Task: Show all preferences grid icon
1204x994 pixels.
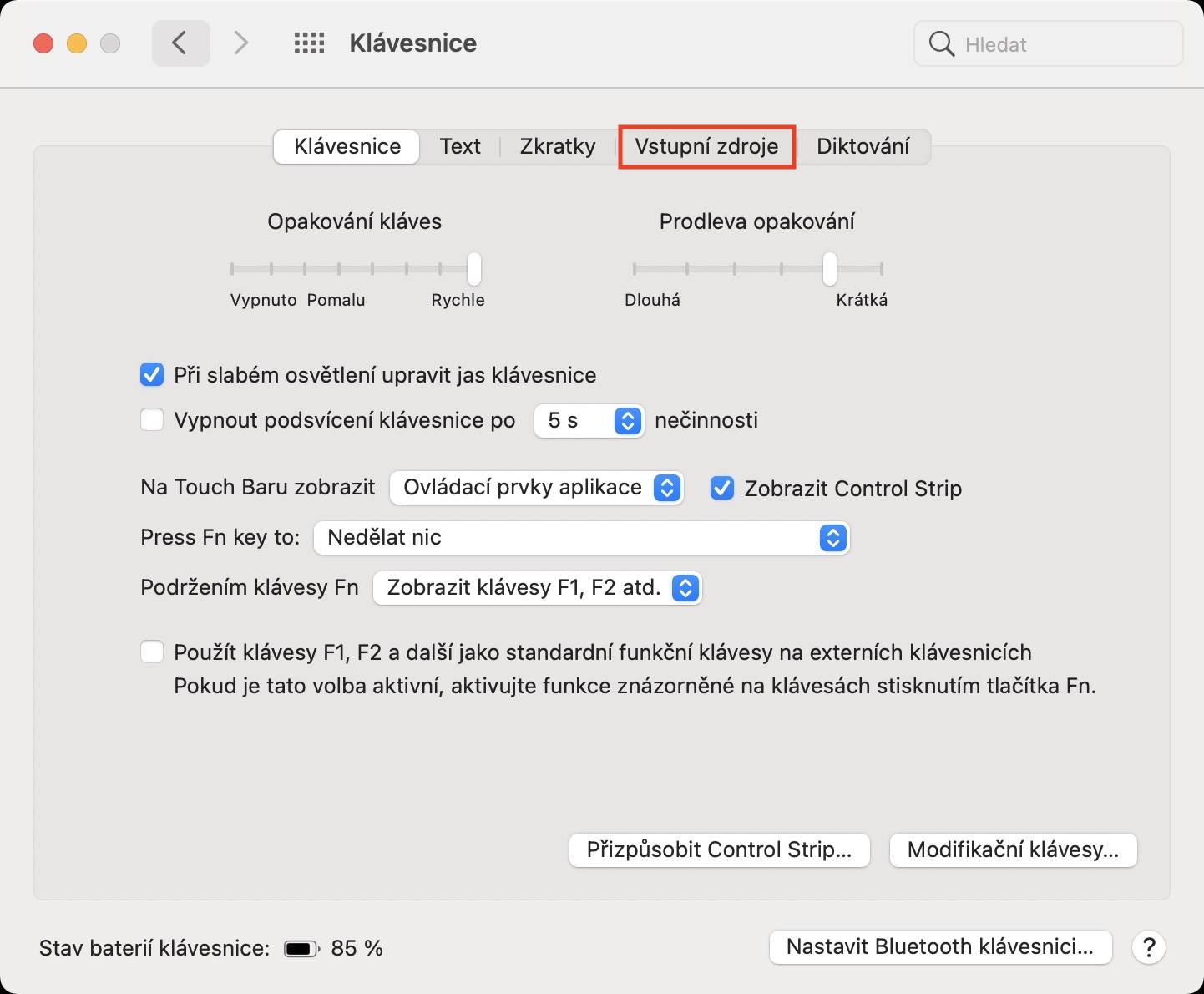Action: click(309, 43)
